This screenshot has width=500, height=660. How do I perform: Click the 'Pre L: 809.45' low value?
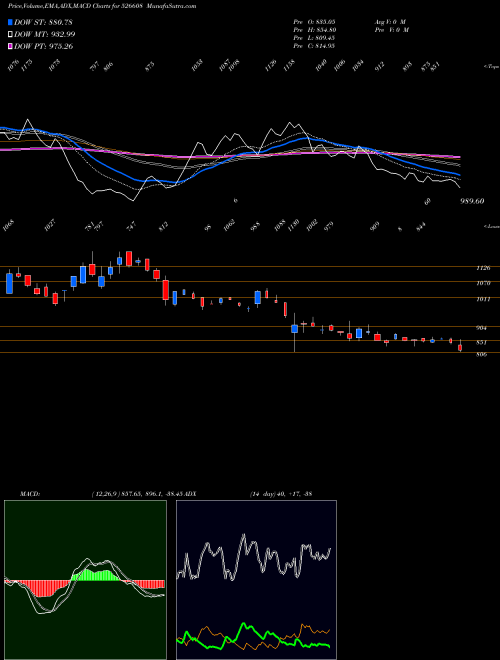coord(314,38)
